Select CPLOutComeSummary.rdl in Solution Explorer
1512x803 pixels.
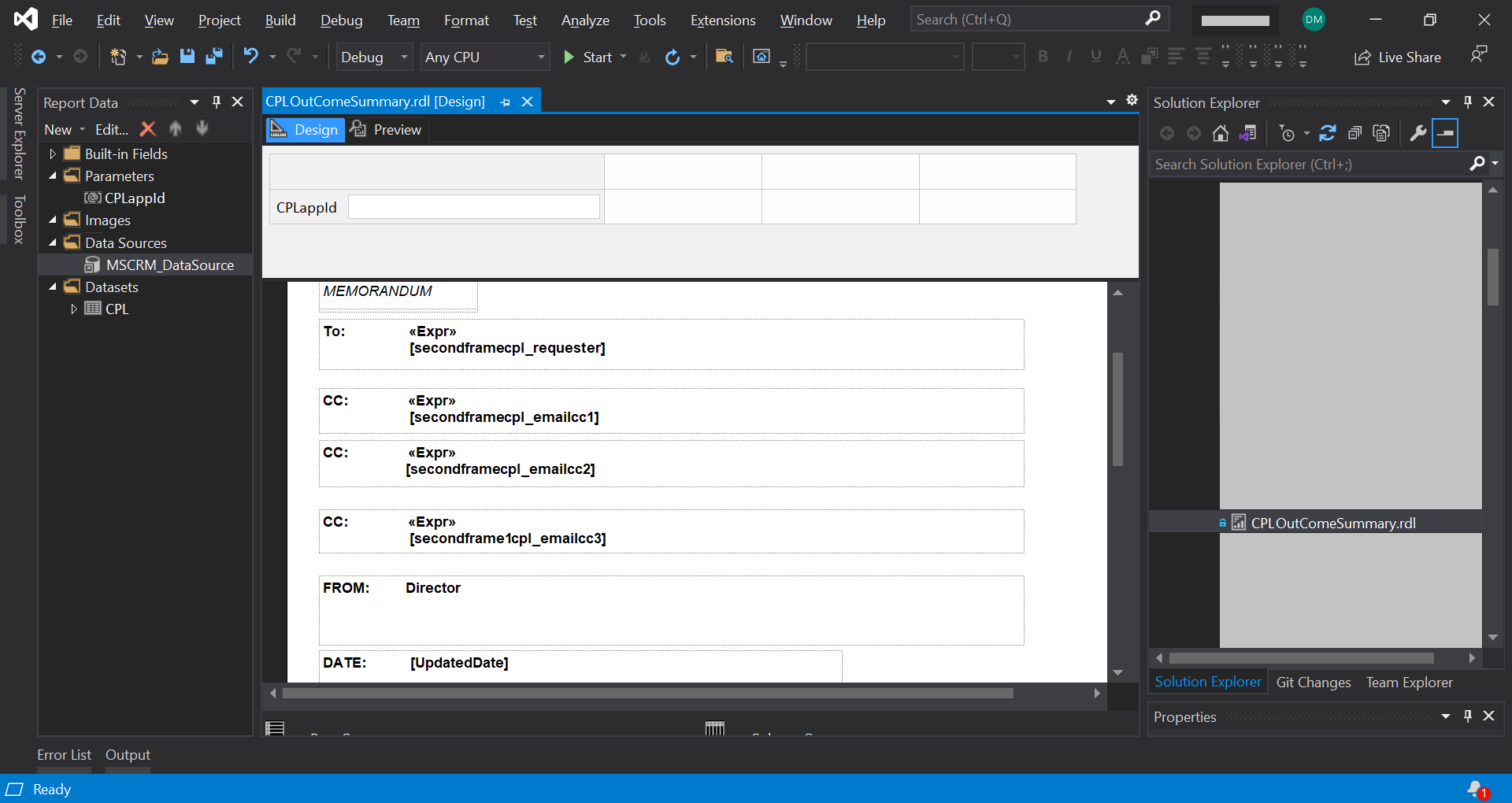click(x=1333, y=523)
